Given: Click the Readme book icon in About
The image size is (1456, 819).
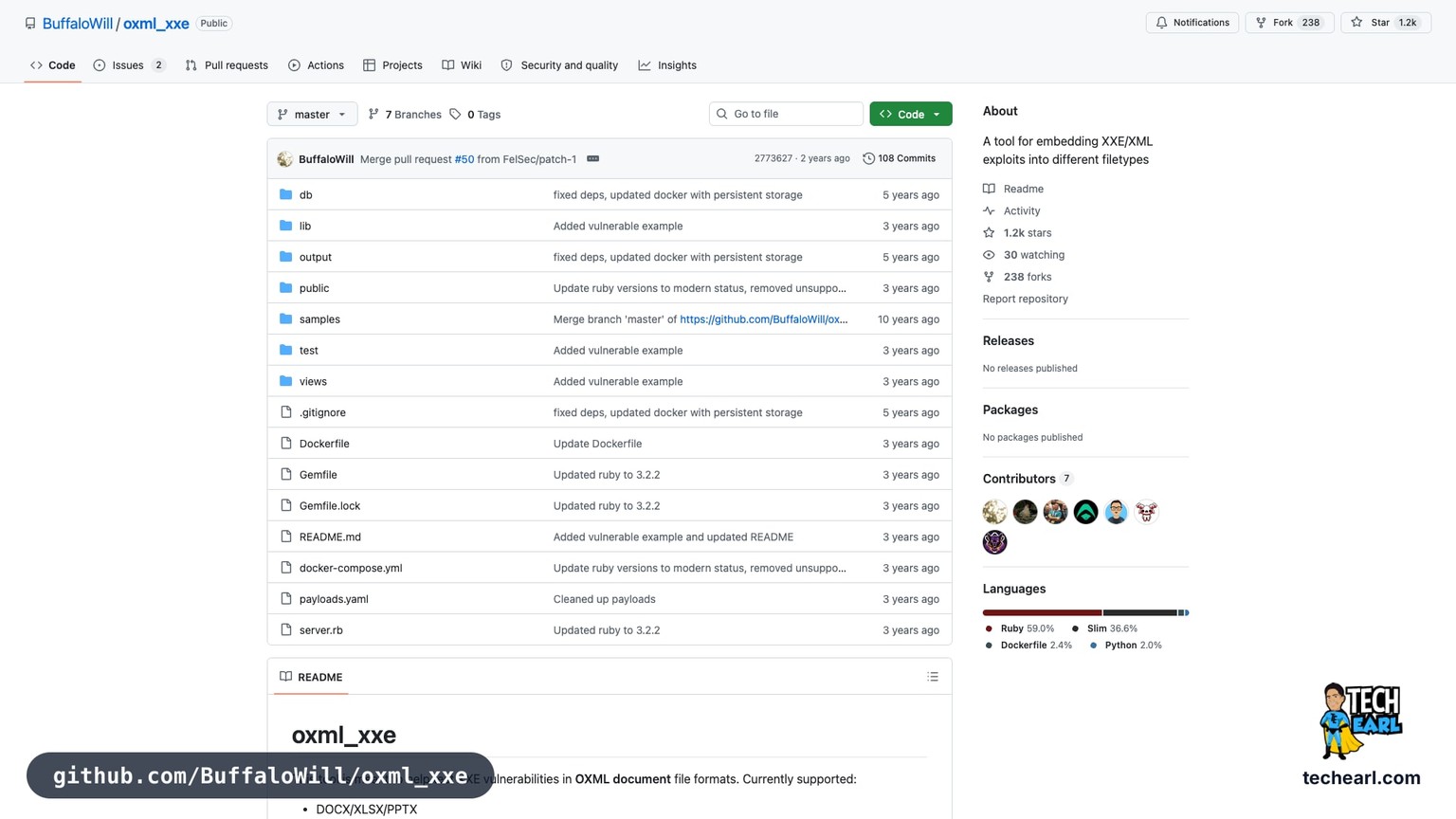Looking at the screenshot, I should pos(989,189).
